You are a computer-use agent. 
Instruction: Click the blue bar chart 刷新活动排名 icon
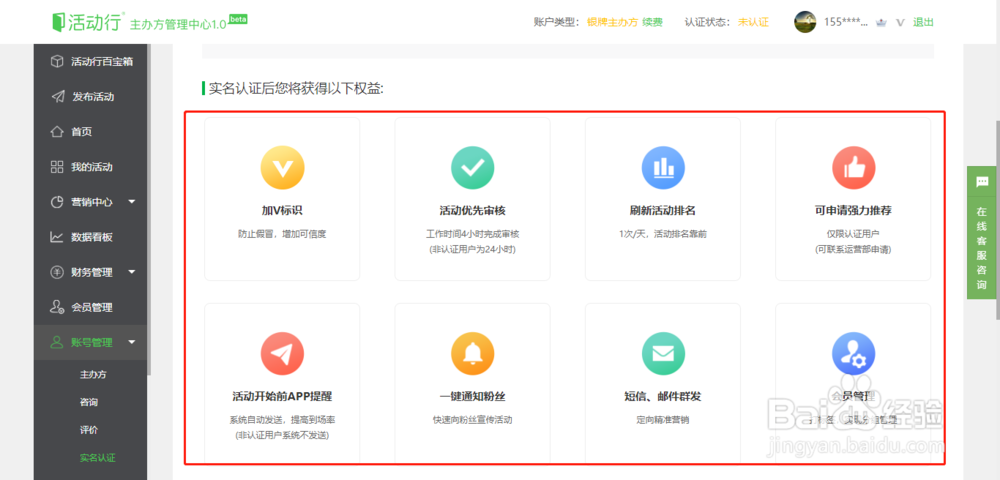click(663, 168)
